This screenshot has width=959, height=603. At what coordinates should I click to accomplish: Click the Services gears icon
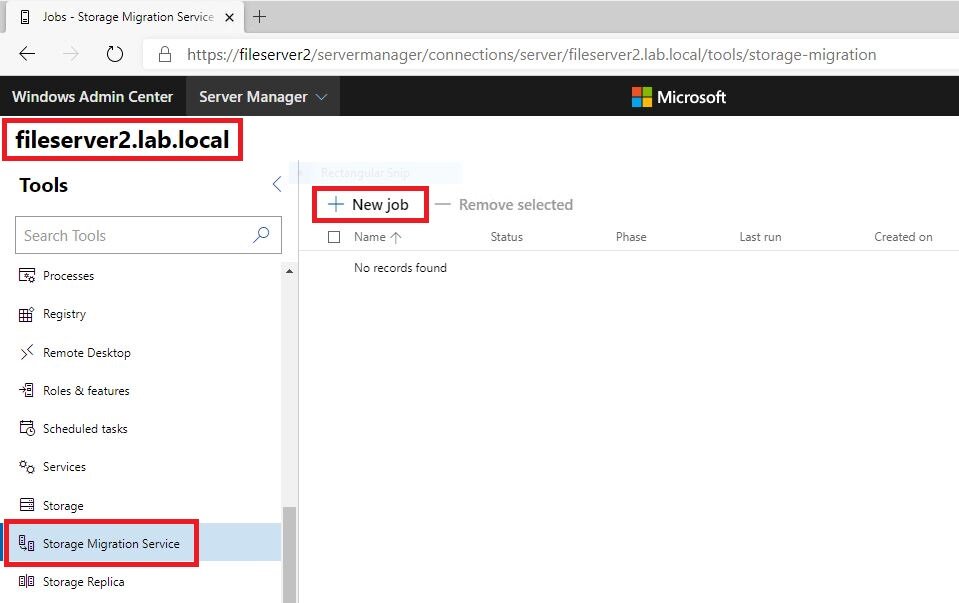pos(26,467)
